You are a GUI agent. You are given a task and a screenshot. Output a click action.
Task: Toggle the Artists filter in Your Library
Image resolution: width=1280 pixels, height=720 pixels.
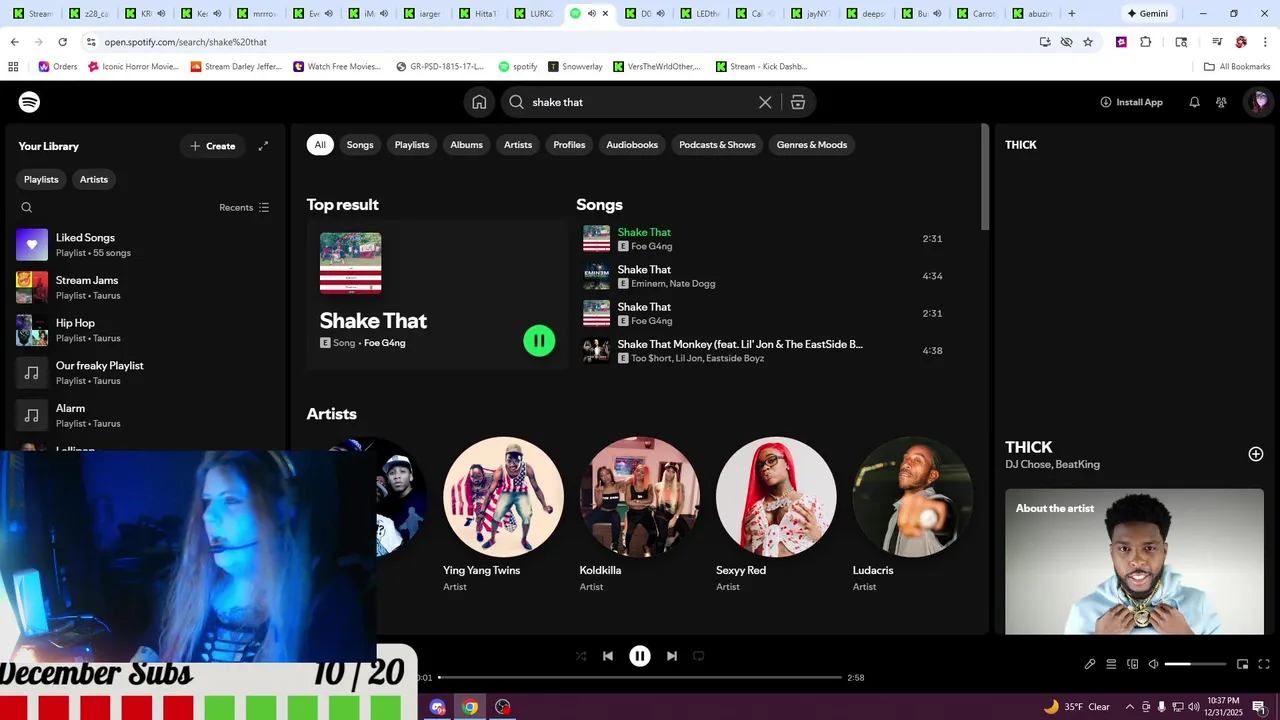pos(94,179)
